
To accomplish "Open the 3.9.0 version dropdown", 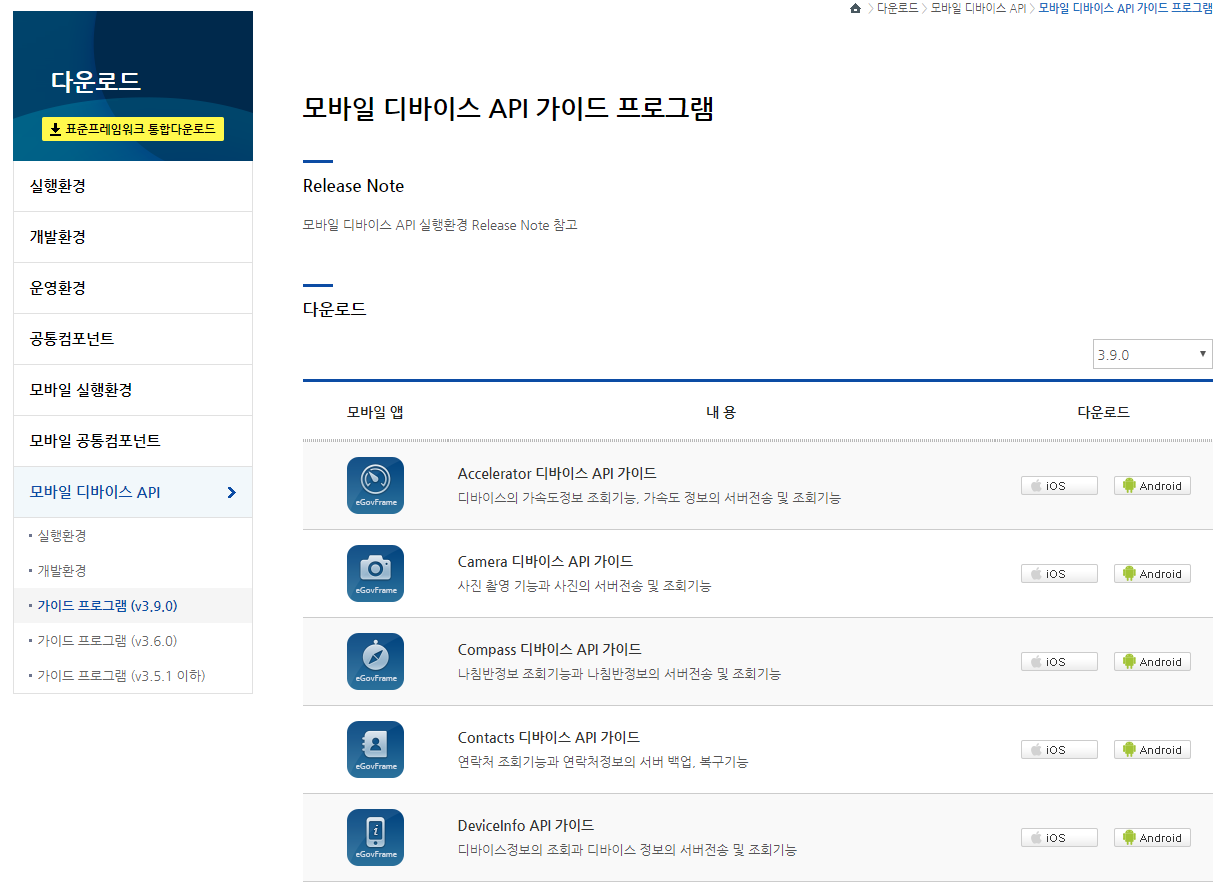I will [x=1152, y=355].
